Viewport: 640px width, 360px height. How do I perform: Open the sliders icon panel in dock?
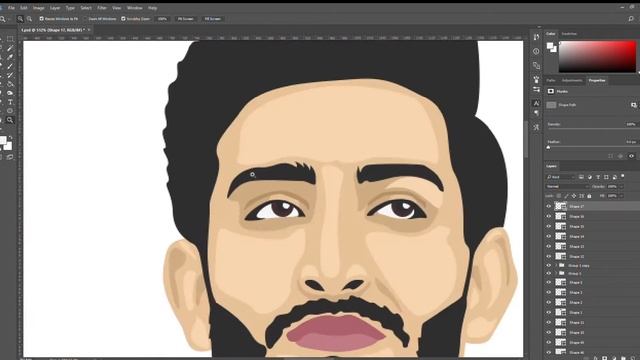click(536, 89)
